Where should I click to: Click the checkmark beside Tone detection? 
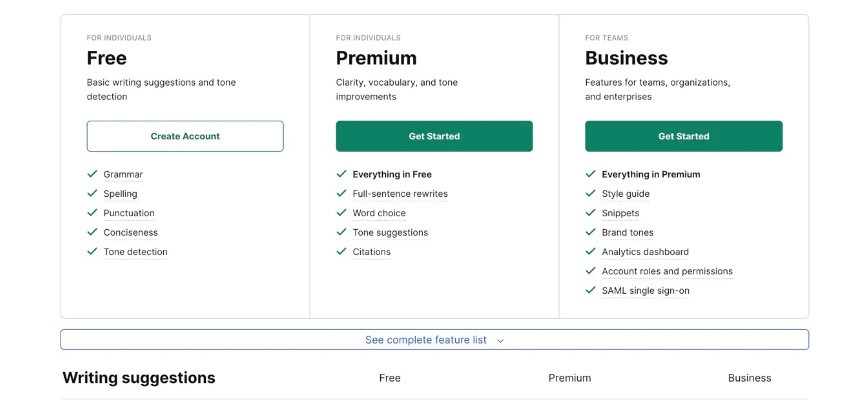(x=92, y=251)
